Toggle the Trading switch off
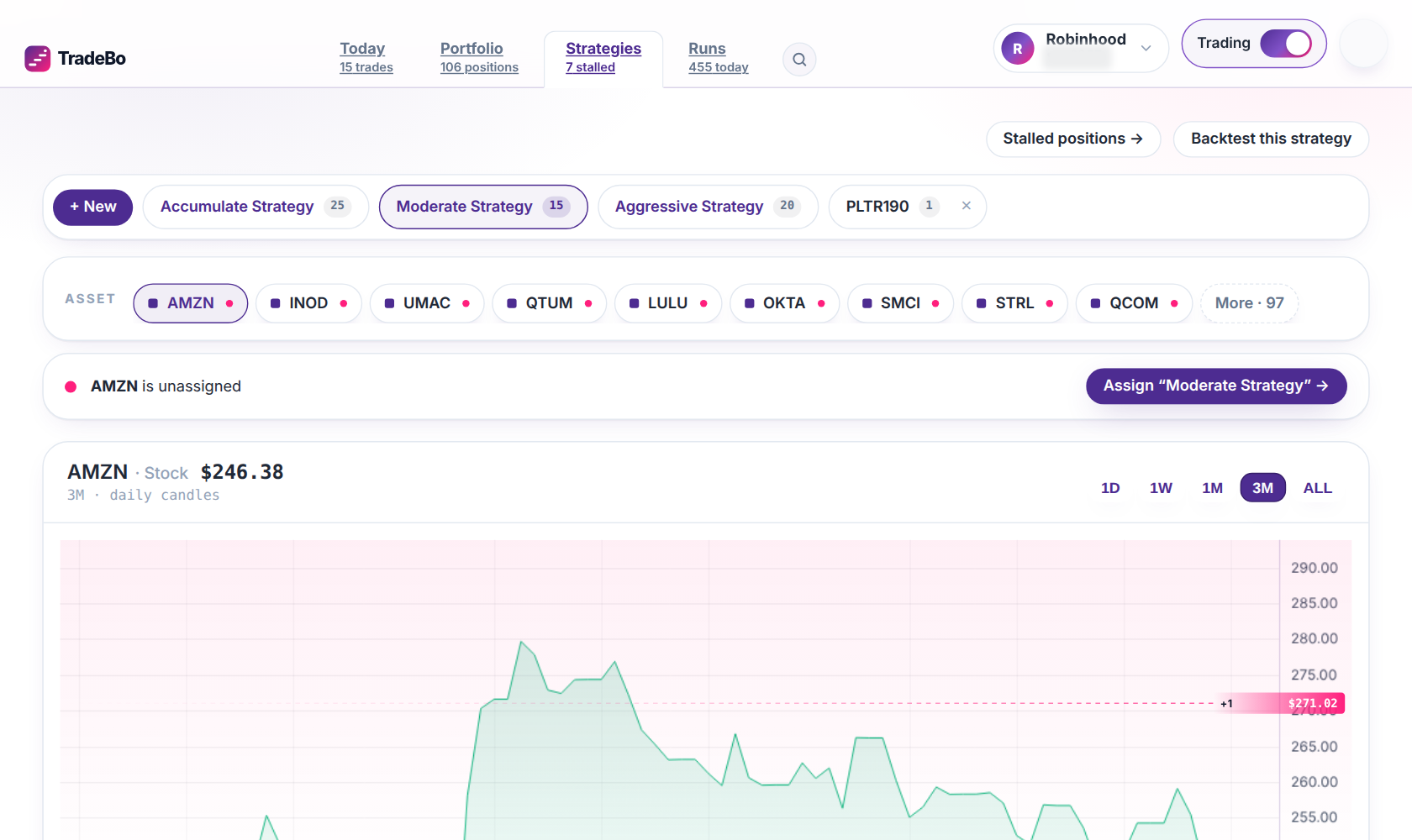The image size is (1412, 840). 1286,44
